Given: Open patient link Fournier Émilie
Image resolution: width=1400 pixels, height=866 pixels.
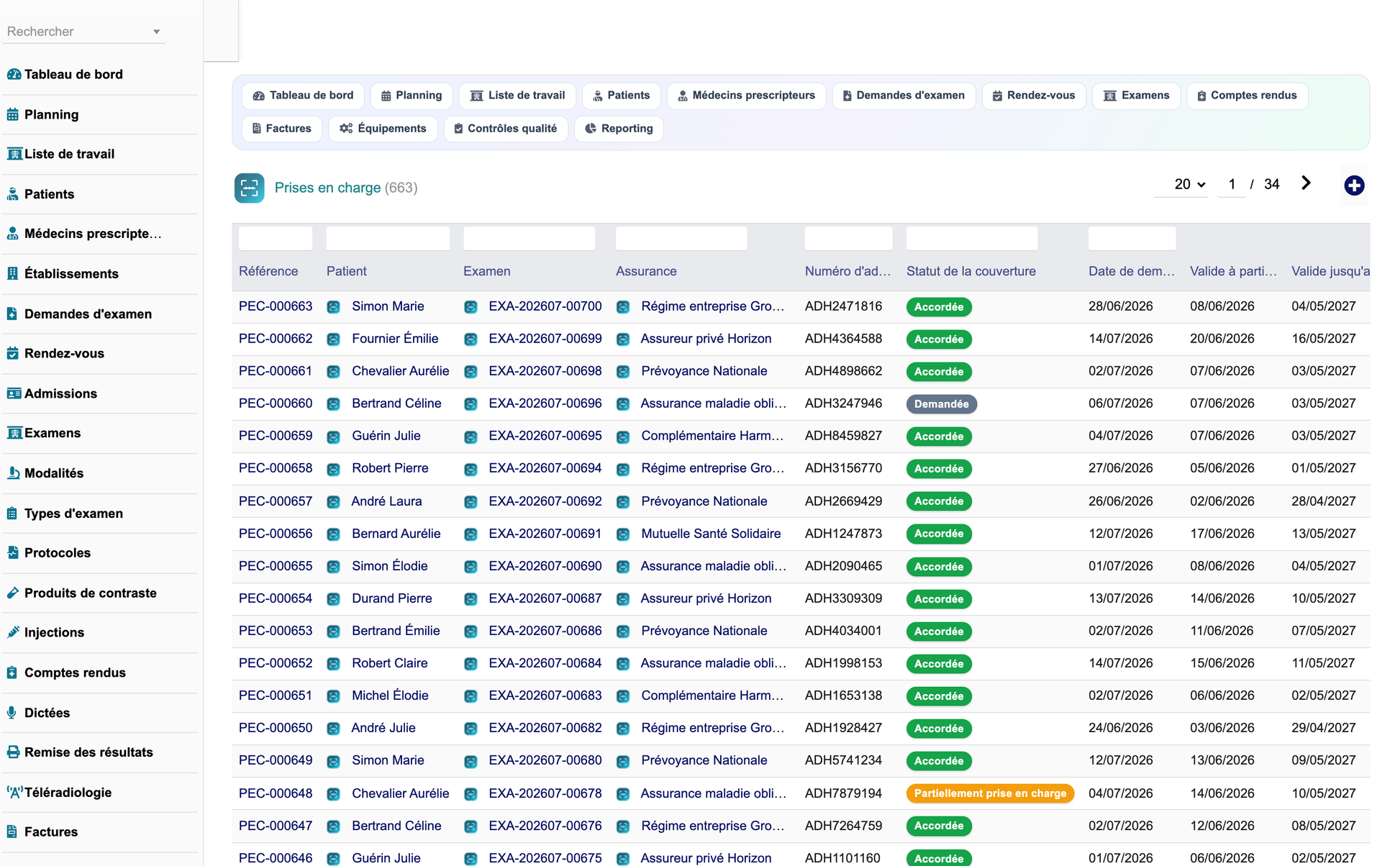Looking at the screenshot, I should pyautogui.click(x=395, y=339).
